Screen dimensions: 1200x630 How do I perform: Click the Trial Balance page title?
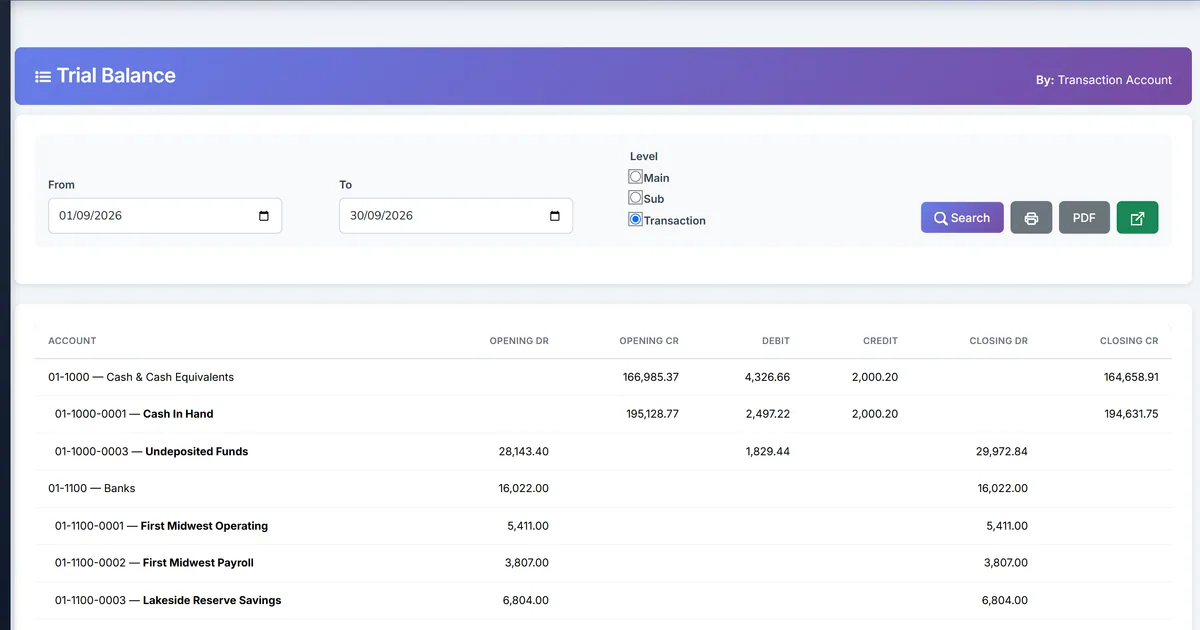tap(116, 76)
